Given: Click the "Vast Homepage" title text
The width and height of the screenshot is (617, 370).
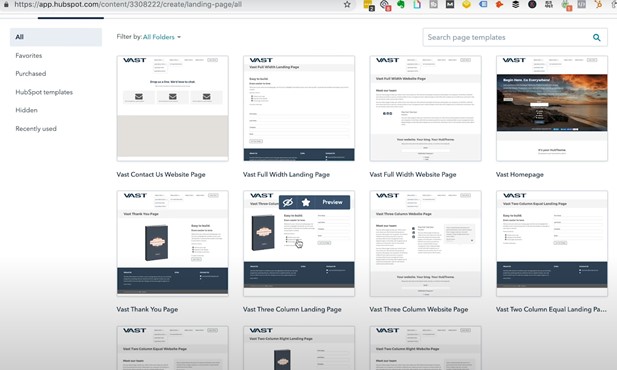Looking at the screenshot, I should click(x=520, y=174).
